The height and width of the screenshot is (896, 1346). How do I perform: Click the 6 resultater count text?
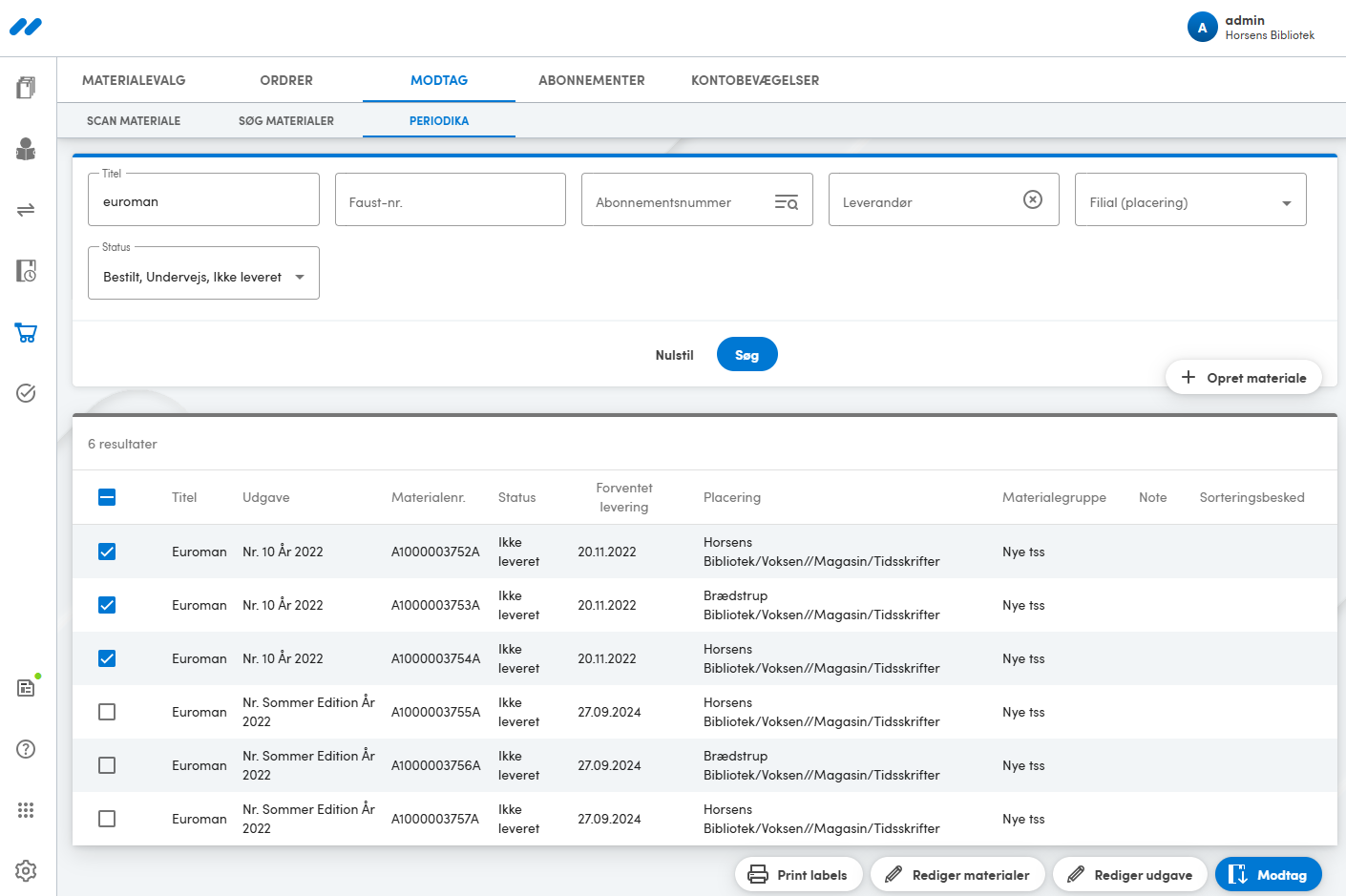click(x=122, y=444)
